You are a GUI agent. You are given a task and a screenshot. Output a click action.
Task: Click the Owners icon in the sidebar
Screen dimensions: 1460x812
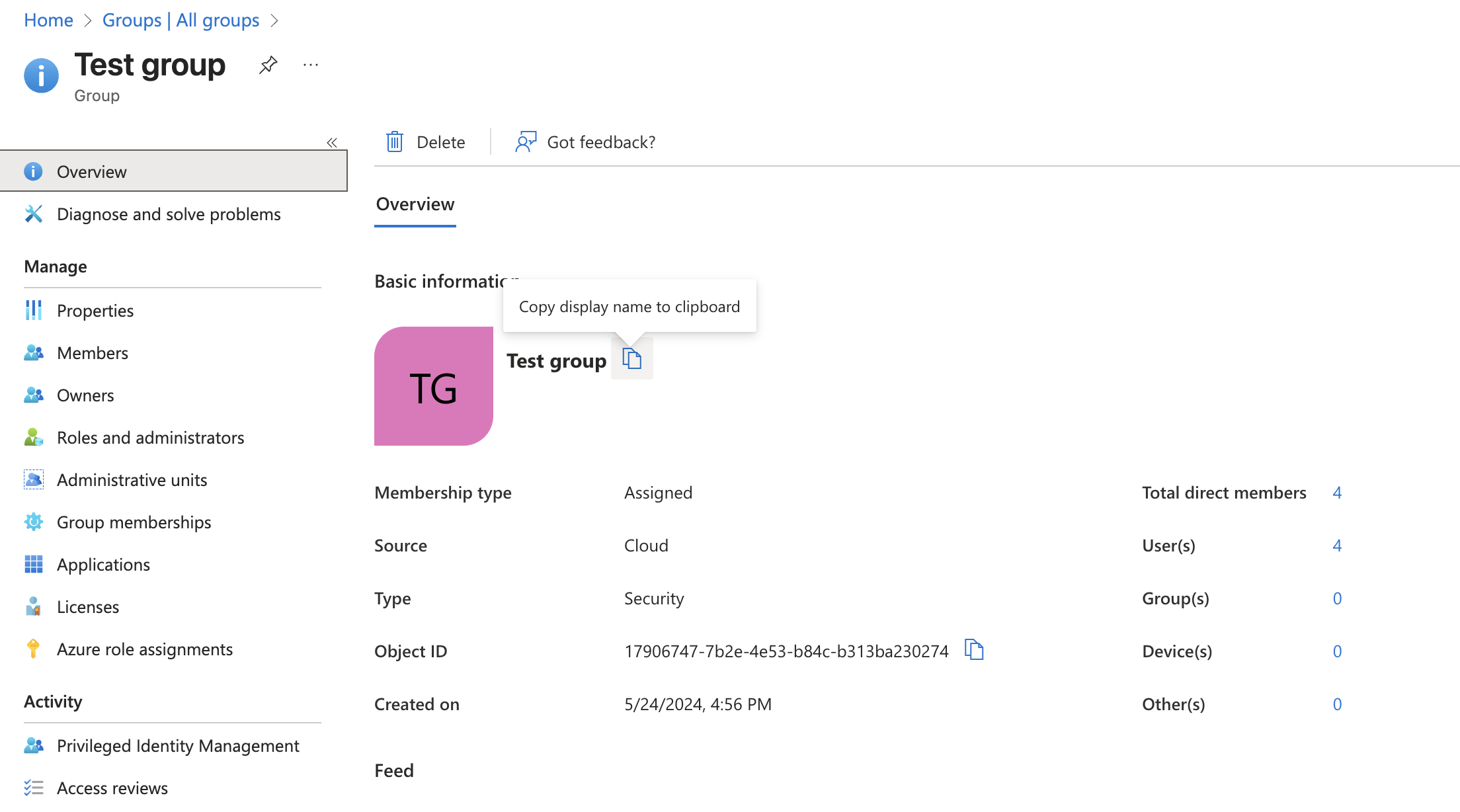[x=34, y=395]
